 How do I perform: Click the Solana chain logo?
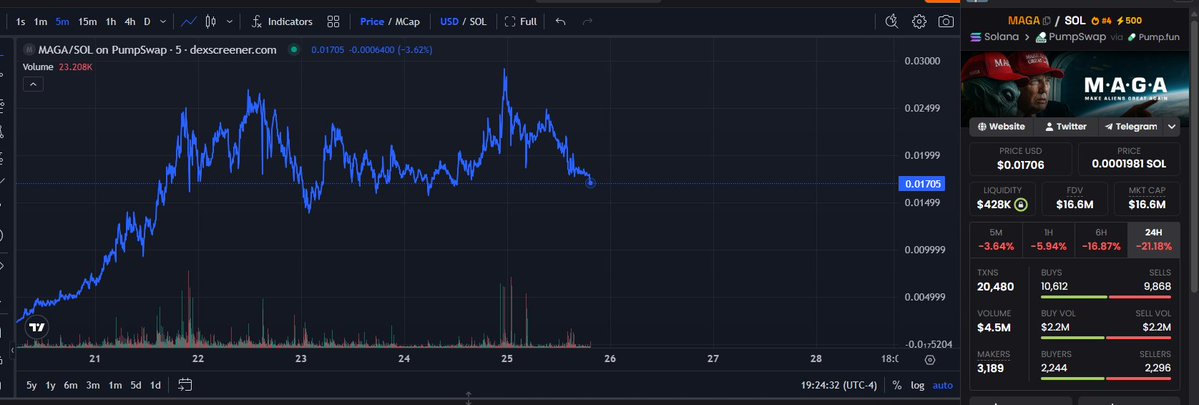tap(976, 37)
